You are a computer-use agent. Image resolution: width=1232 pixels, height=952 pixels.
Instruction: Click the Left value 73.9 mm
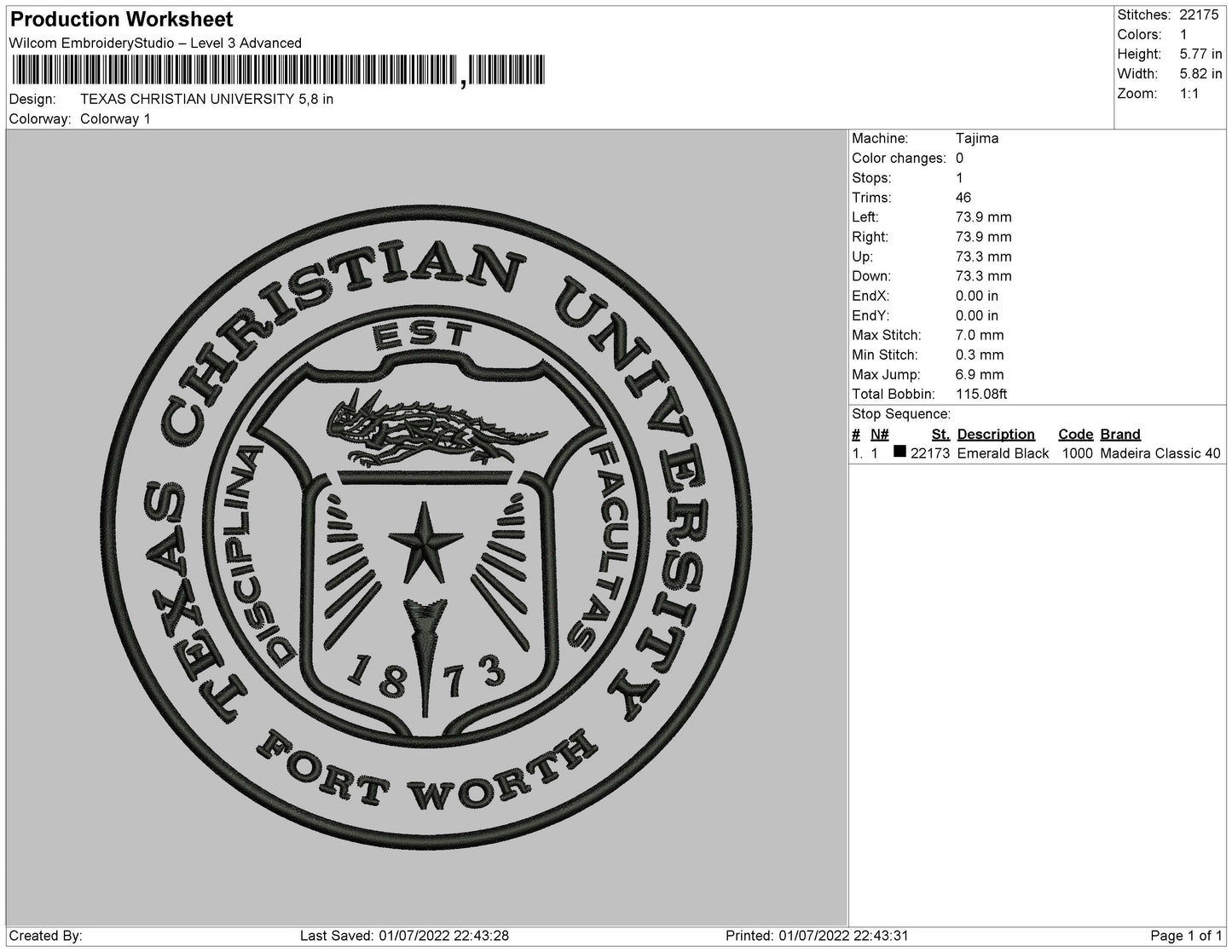click(x=984, y=217)
